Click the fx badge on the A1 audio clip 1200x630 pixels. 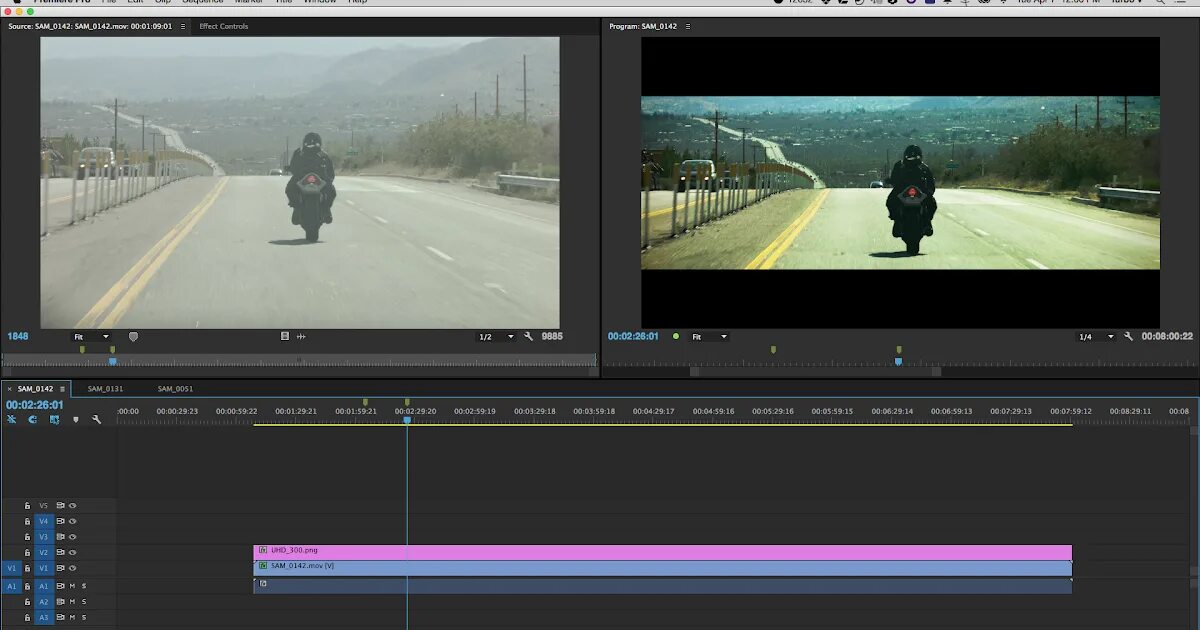pos(263,583)
